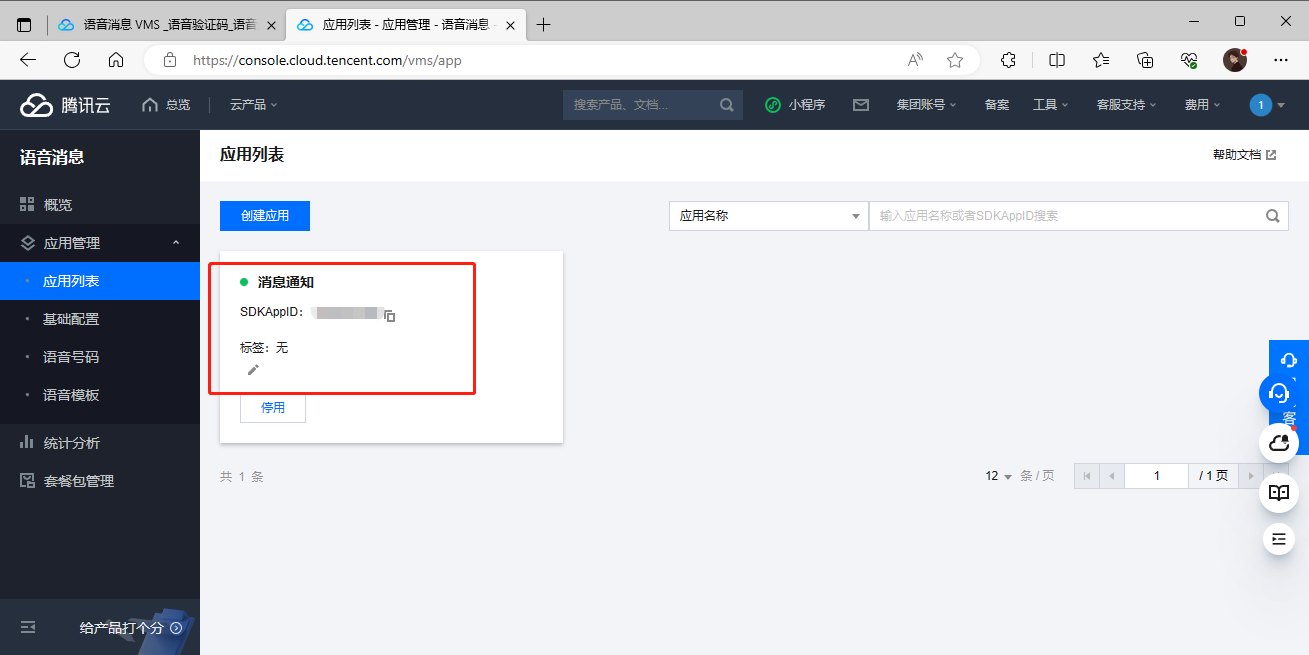The image size is (1309, 655).
Task: Click the search icon in the app search box
Action: (1273, 215)
